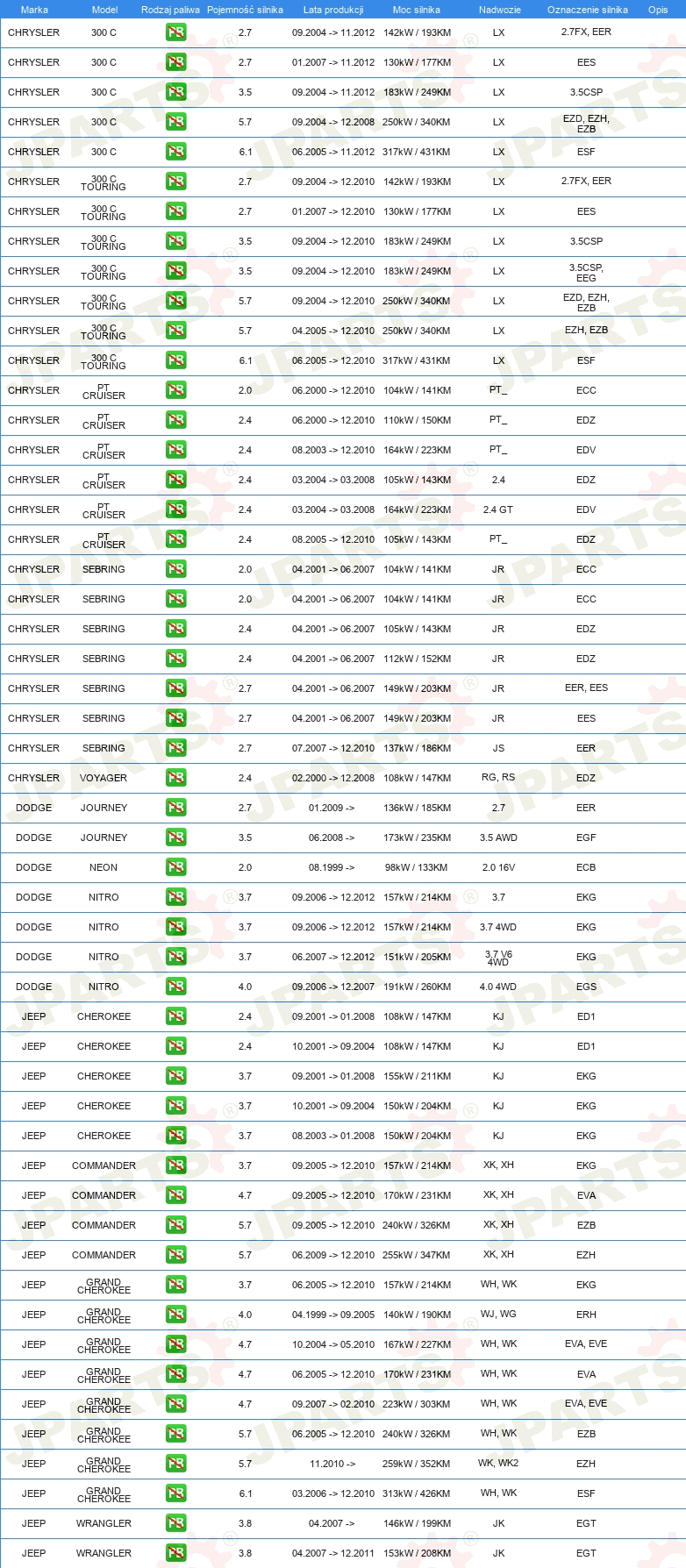Click the 255kW / 347KM power cell
Viewport: 686px width, 1568px height.
(x=417, y=1255)
